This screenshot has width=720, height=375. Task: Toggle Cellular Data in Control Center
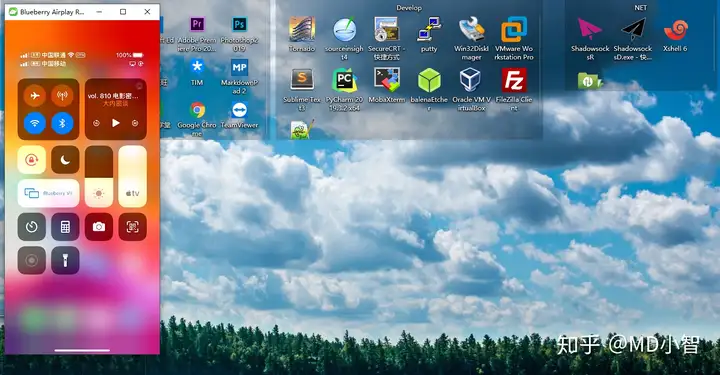pyautogui.click(x=62, y=95)
